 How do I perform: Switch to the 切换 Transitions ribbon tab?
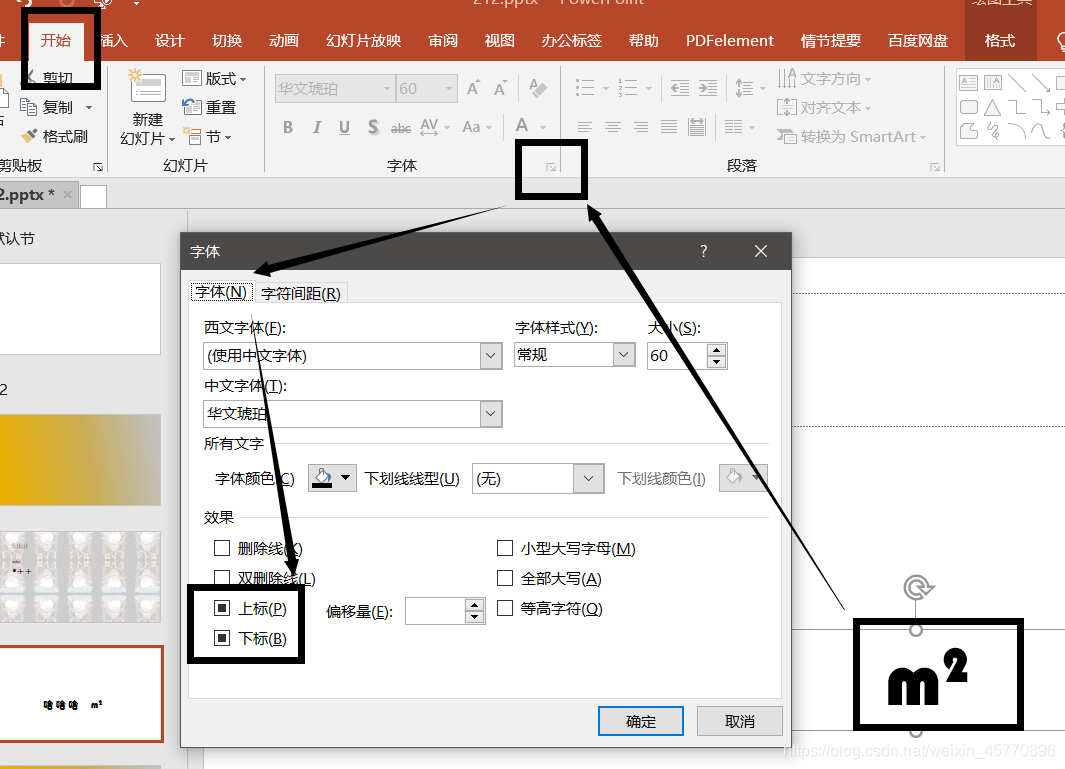(227, 41)
